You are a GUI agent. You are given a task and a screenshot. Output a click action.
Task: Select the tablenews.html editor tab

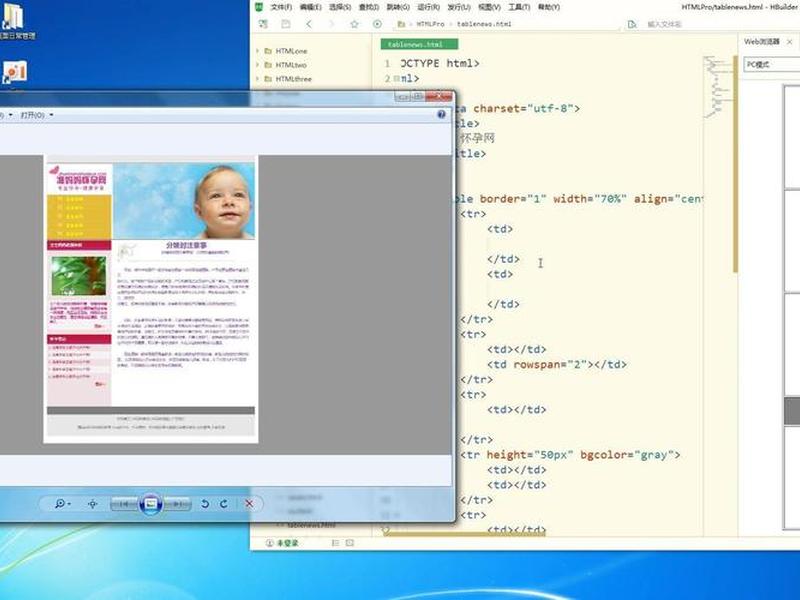pos(419,44)
